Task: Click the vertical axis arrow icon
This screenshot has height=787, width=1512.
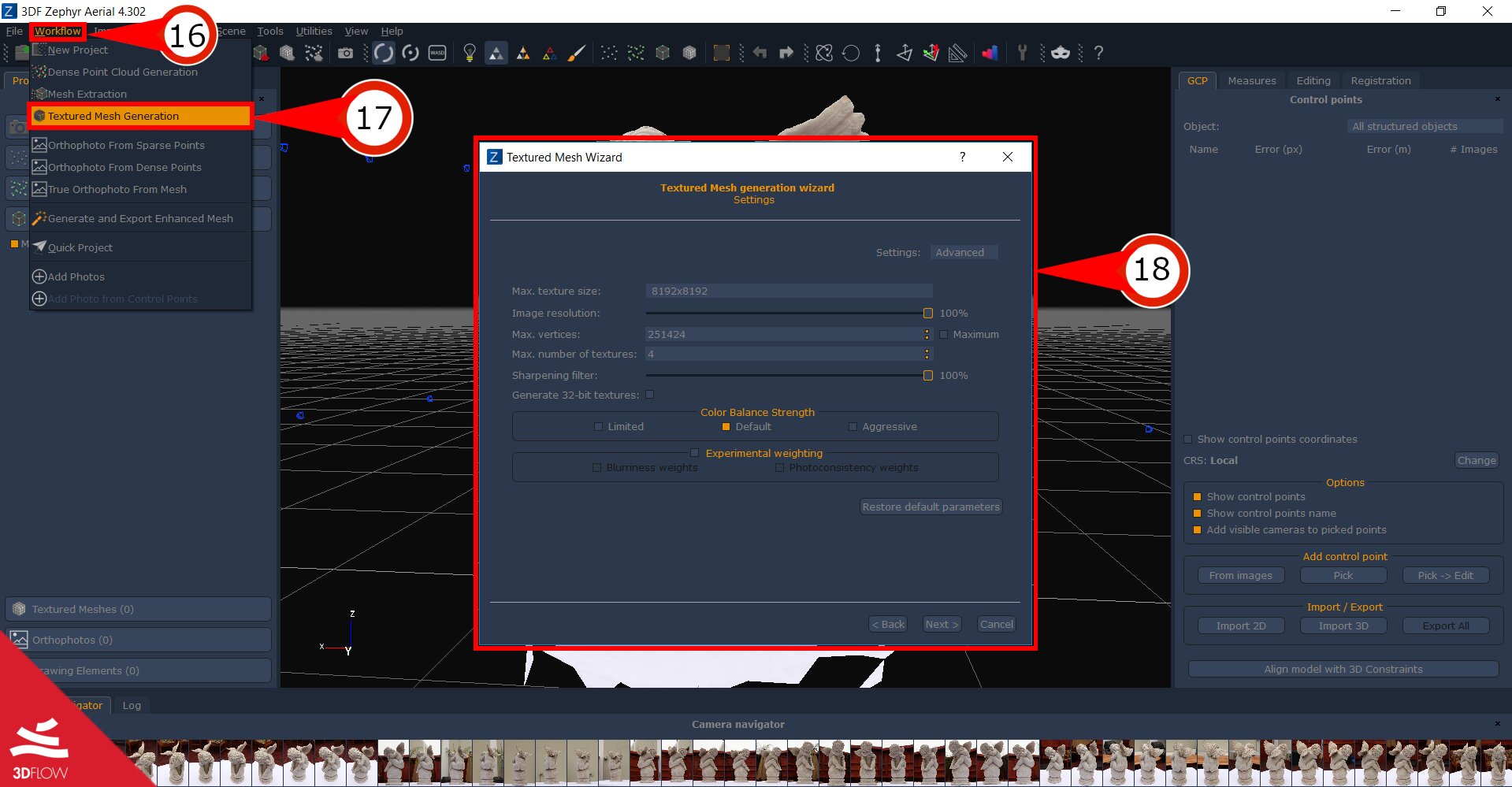Action: pyautogui.click(x=878, y=53)
